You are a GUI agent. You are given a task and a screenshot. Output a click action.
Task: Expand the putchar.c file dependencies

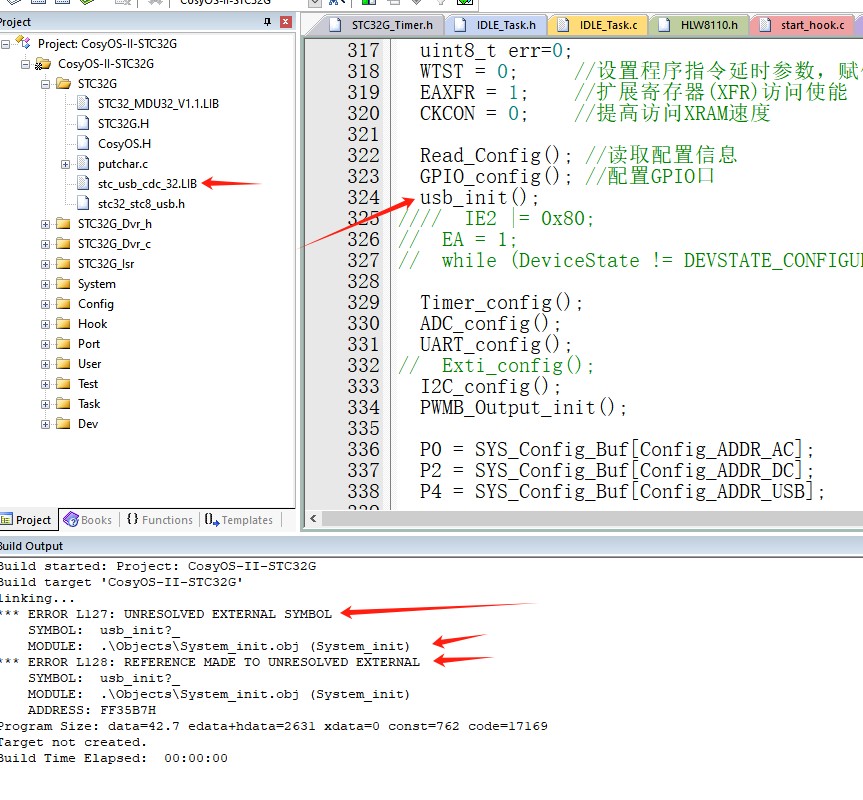(65, 165)
